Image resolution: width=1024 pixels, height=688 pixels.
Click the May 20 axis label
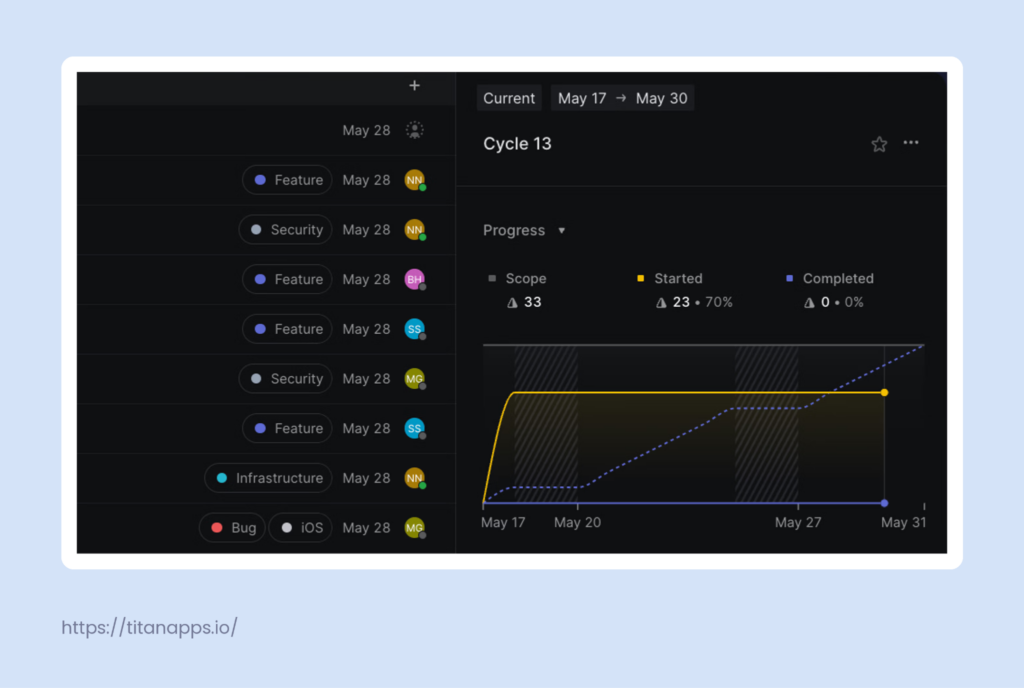point(577,522)
